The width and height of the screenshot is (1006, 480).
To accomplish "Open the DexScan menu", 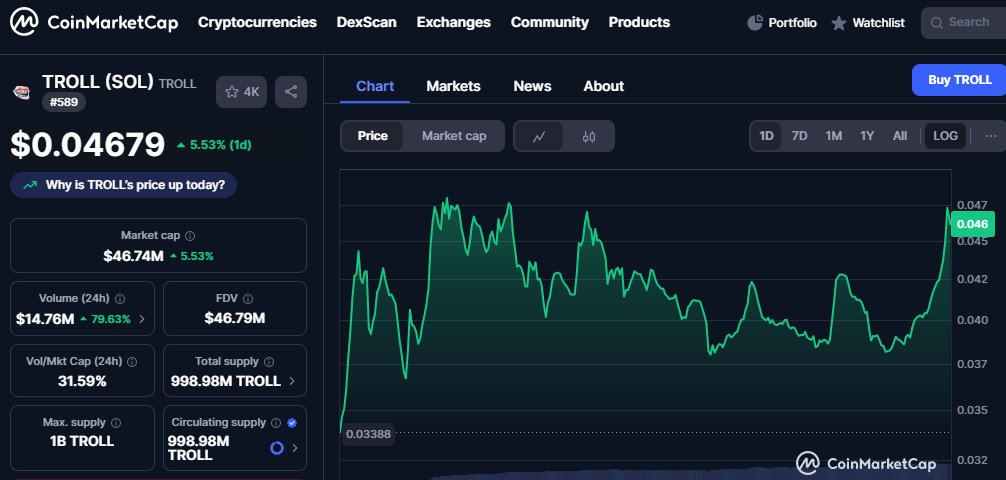I will 366,22.
